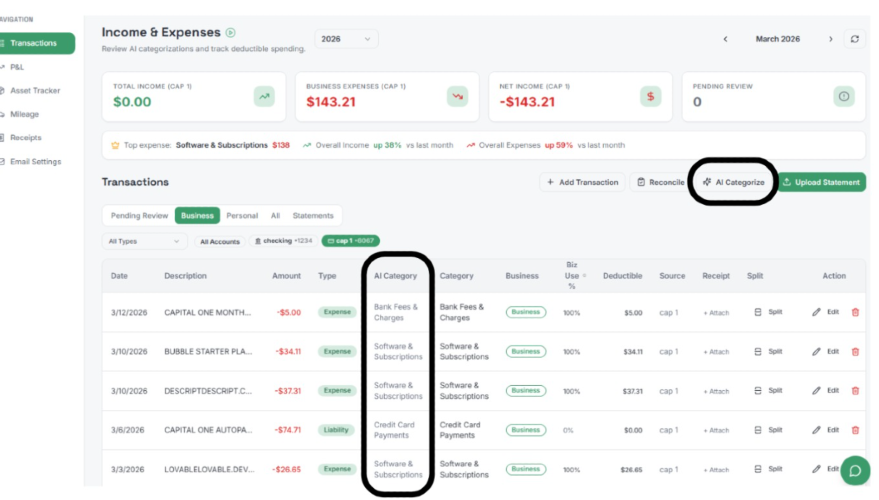
Task: Click the Software & Subscriptions top expense
Action: (221, 145)
